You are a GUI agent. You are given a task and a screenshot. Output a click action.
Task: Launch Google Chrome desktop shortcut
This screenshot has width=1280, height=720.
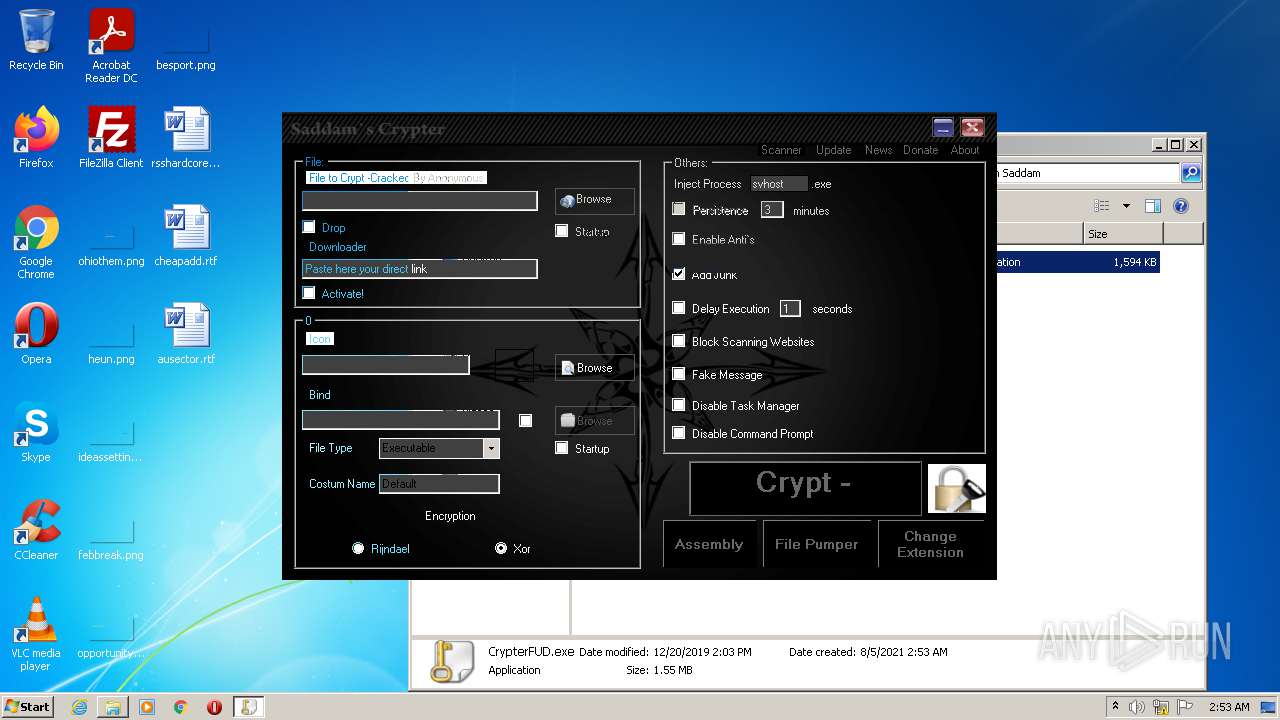[36, 243]
